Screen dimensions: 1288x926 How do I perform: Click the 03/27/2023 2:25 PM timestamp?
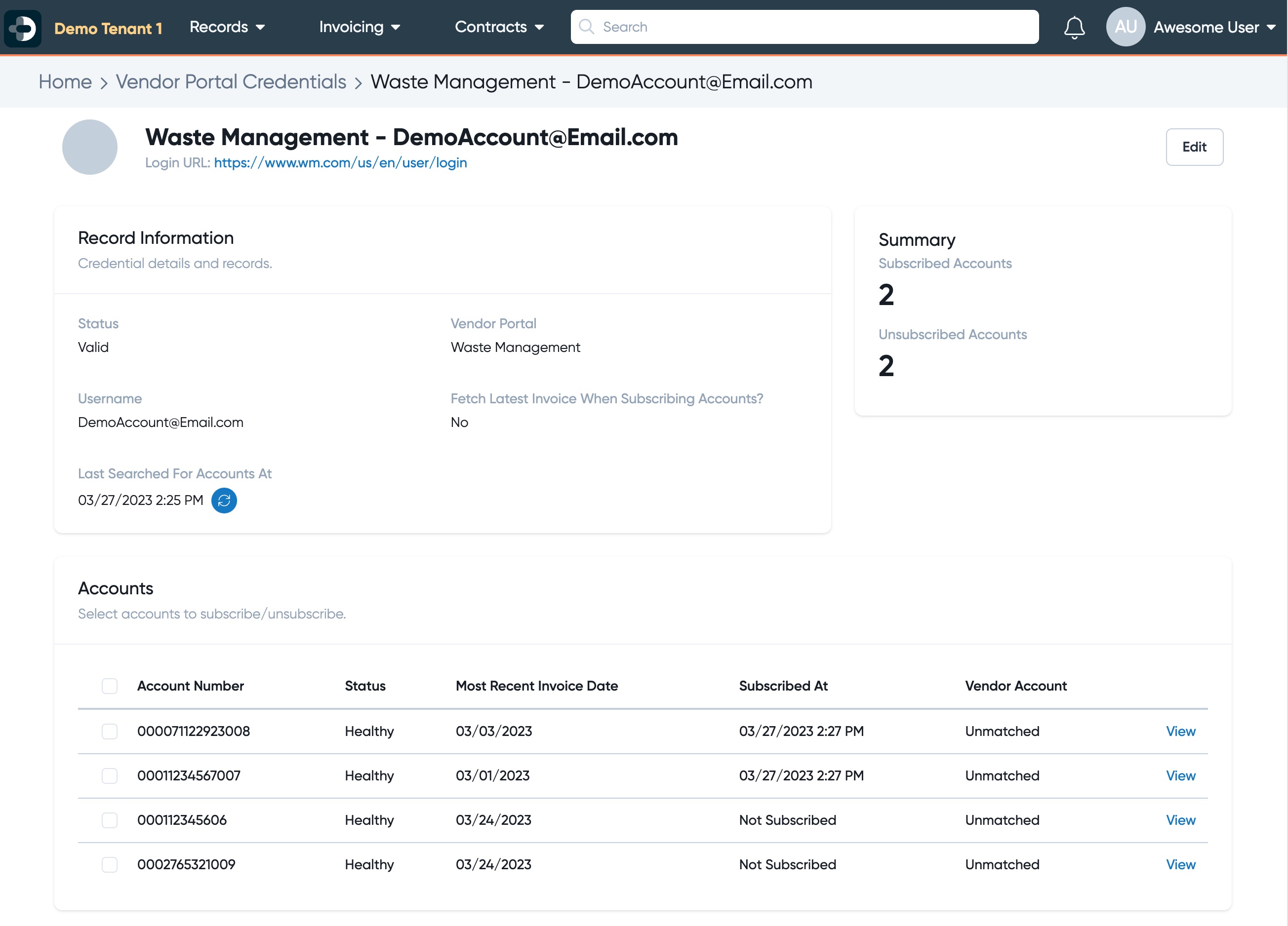tap(140, 500)
